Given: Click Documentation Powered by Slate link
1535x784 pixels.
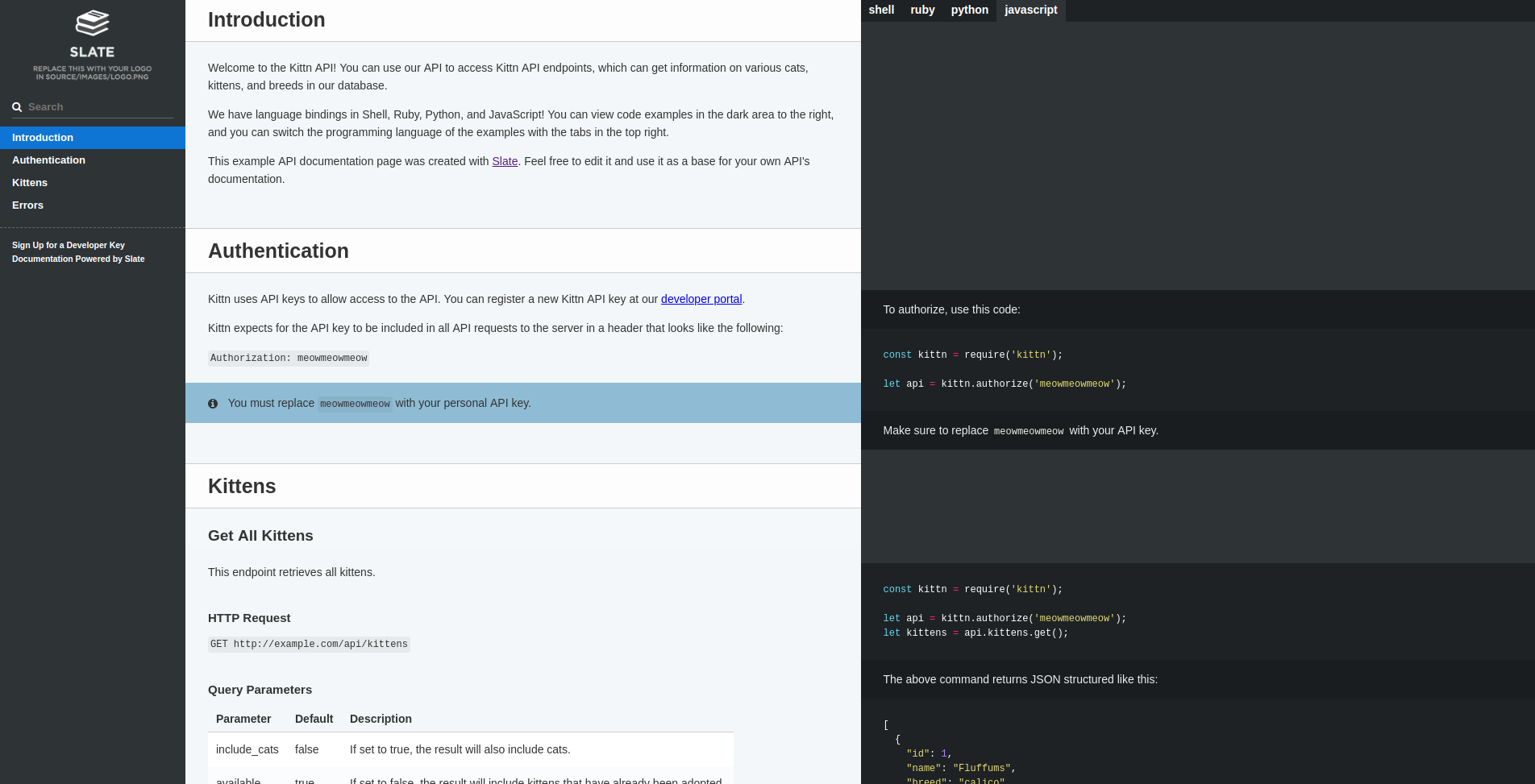Looking at the screenshot, I should point(78,259).
